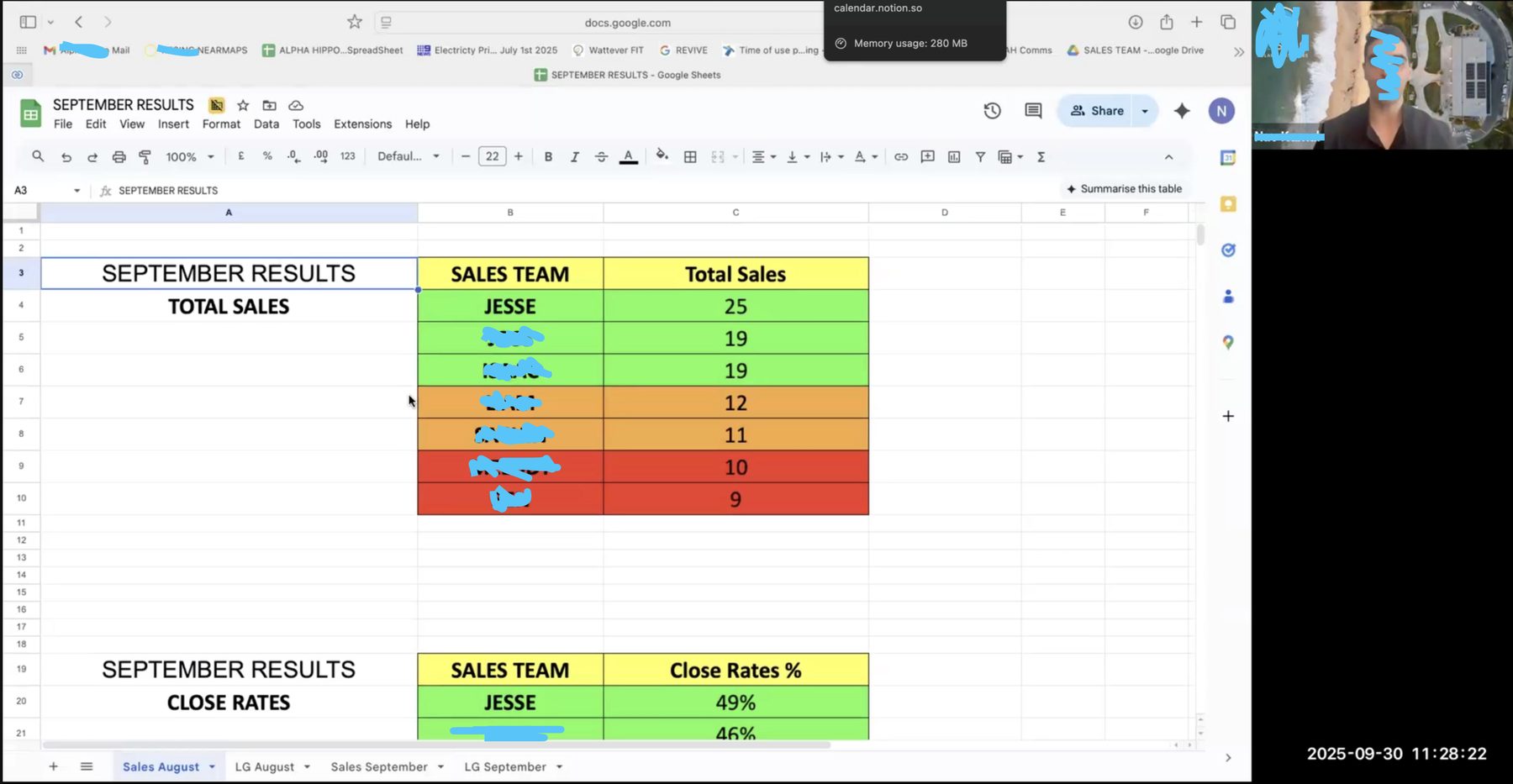Create a filter
The image size is (1513, 784).
point(980,157)
